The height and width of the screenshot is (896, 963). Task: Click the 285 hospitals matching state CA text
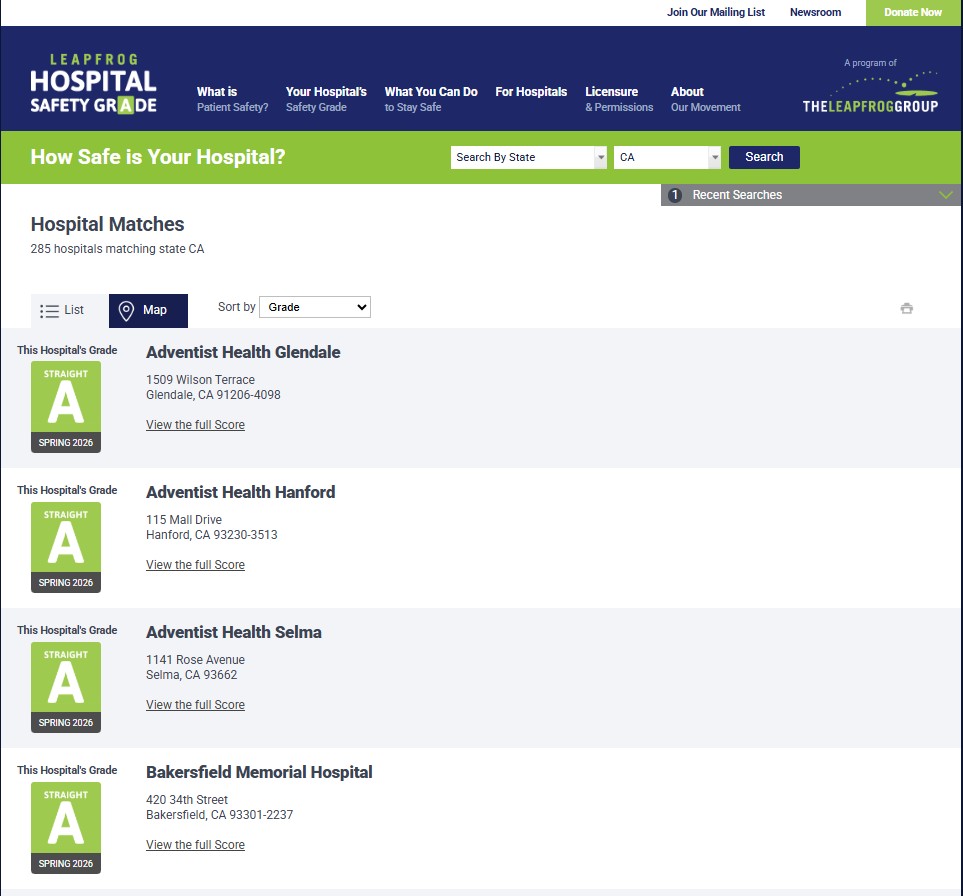tap(117, 249)
